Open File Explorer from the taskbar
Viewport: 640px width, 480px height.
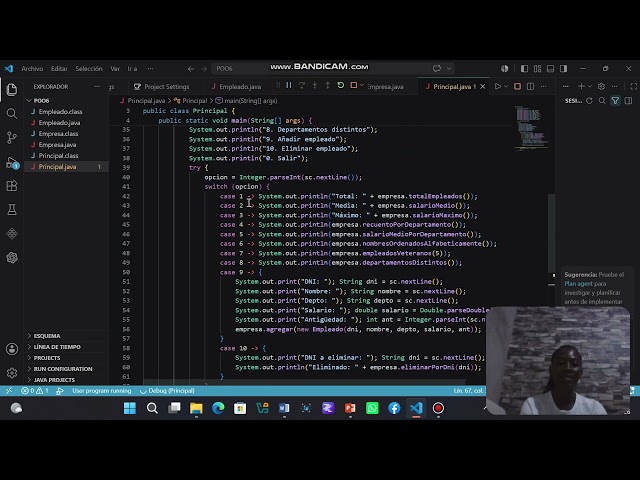coord(196,408)
